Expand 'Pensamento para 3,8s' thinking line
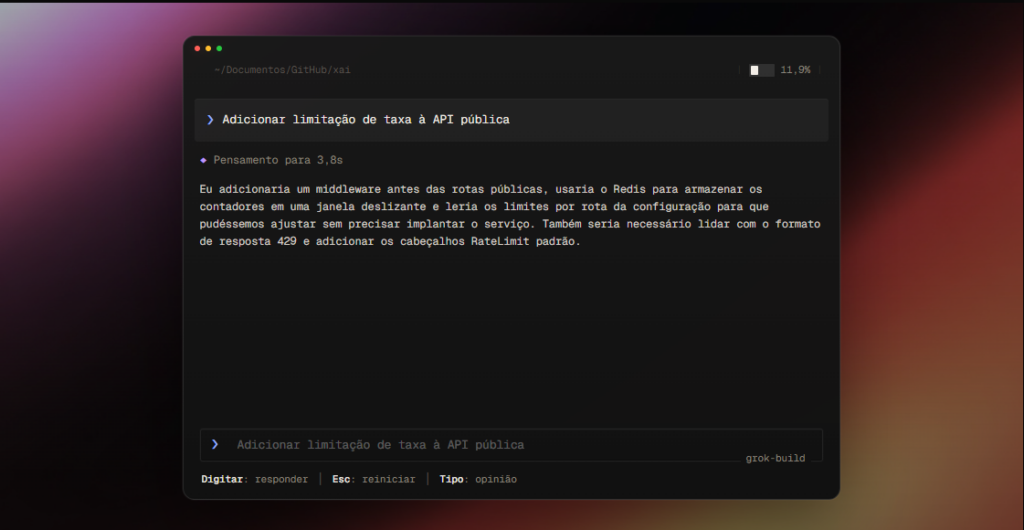The image size is (1024, 530). click(278, 160)
